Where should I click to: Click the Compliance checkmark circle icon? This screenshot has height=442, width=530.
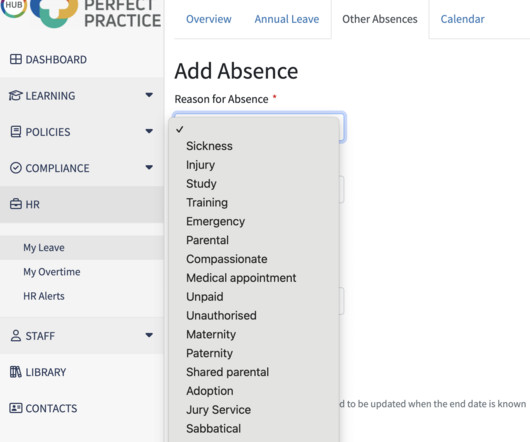[x=16, y=168]
